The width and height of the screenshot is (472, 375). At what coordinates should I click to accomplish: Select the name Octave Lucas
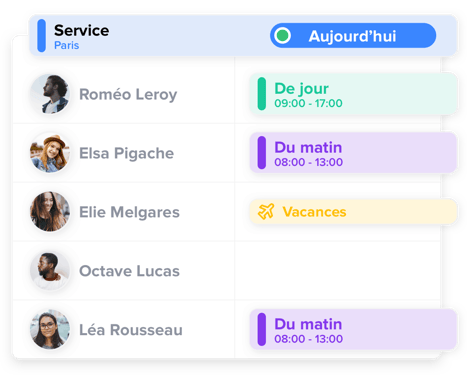click(129, 271)
